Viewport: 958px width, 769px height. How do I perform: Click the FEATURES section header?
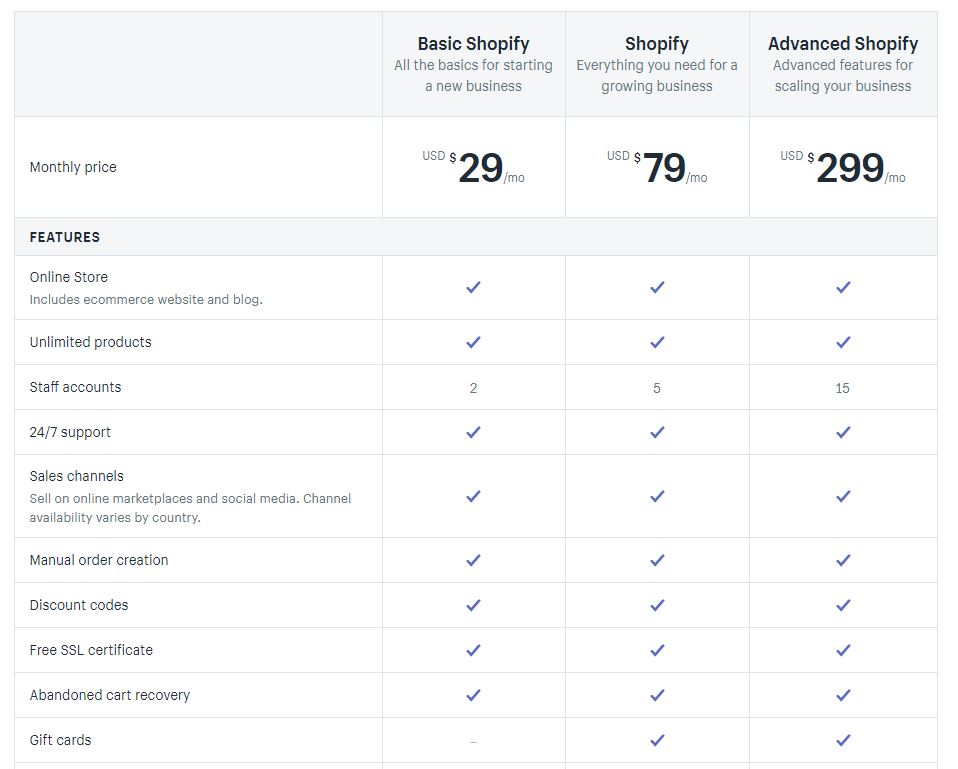[65, 237]
